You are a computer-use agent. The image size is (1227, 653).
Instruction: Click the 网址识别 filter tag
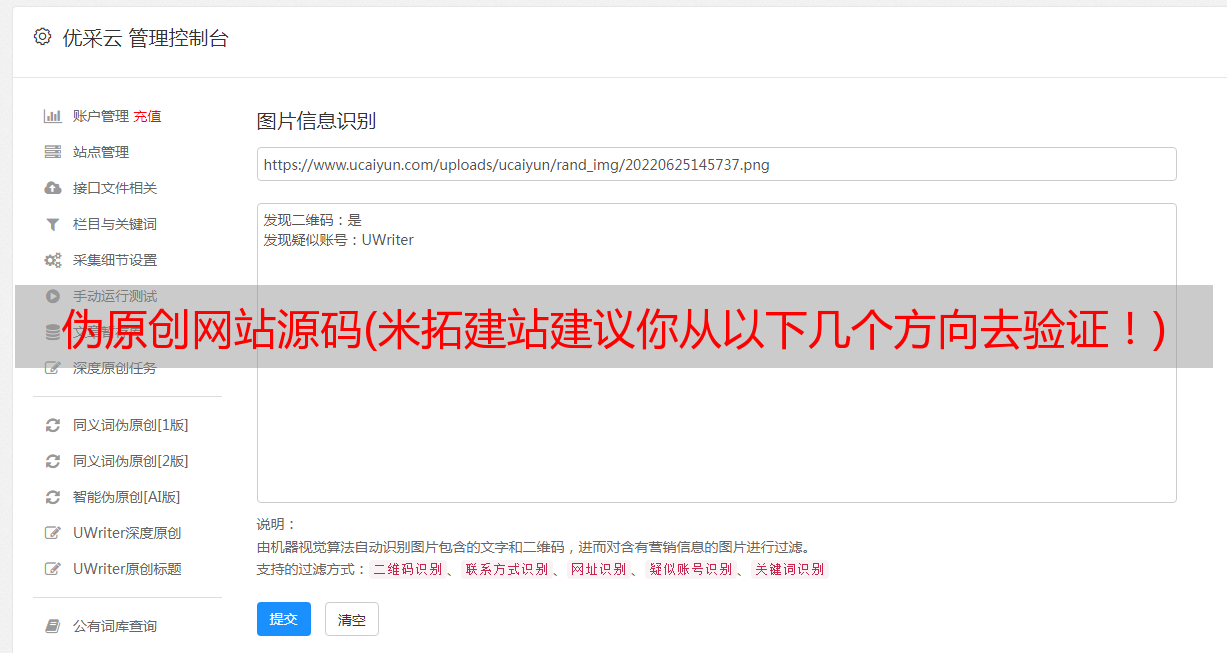coord(598,569)
